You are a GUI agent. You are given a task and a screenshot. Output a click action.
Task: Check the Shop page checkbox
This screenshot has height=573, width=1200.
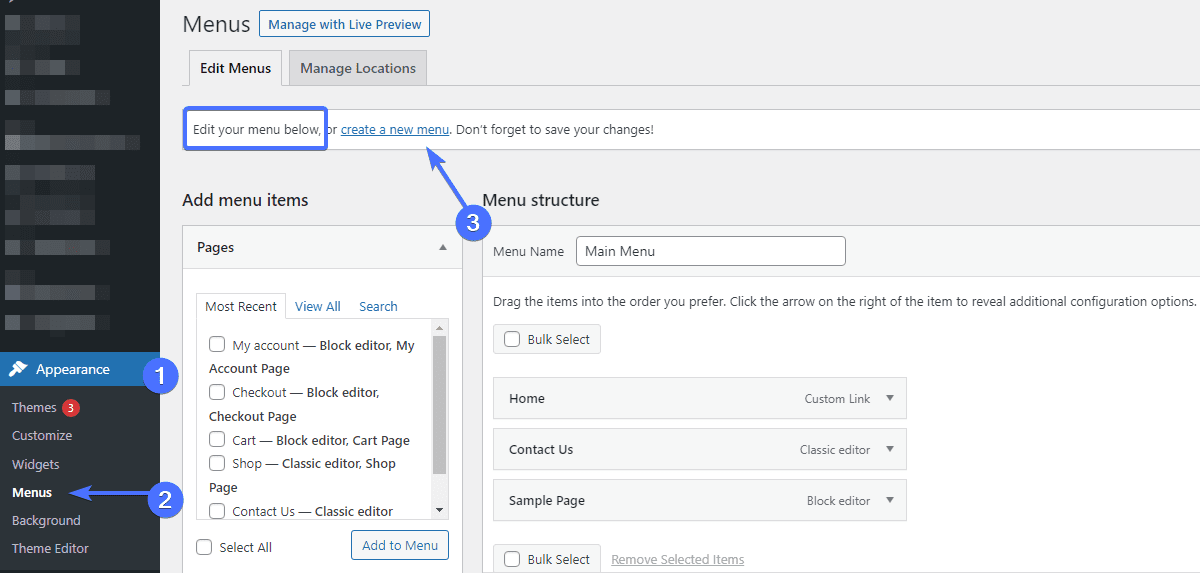click(217, 463)
